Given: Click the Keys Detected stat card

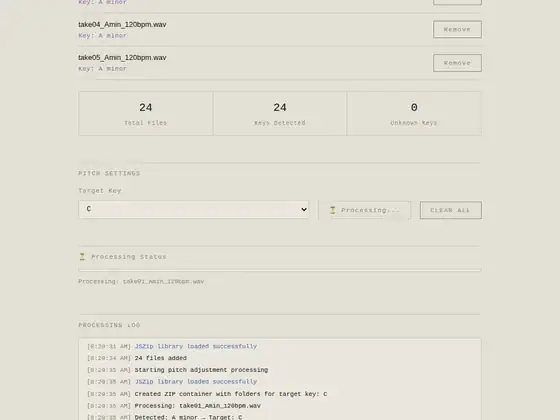Looking at the screenshot, I should [x=280, y=114].
